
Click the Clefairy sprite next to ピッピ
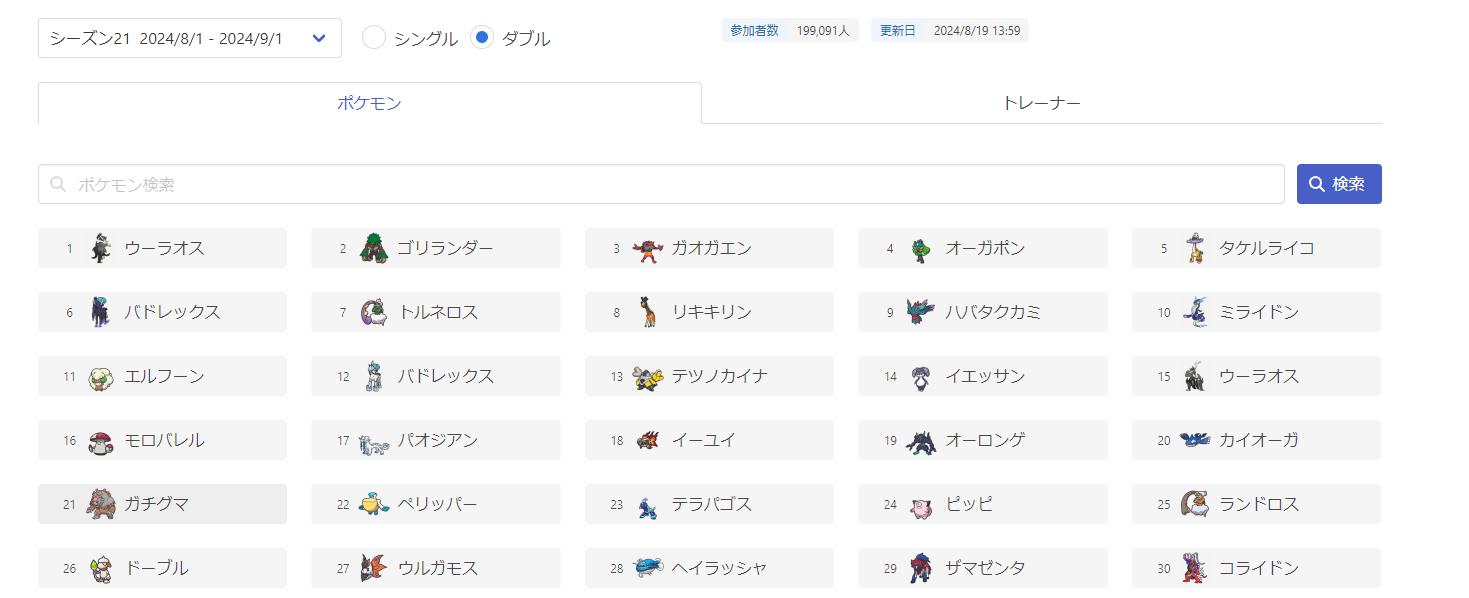coord(921,504)
